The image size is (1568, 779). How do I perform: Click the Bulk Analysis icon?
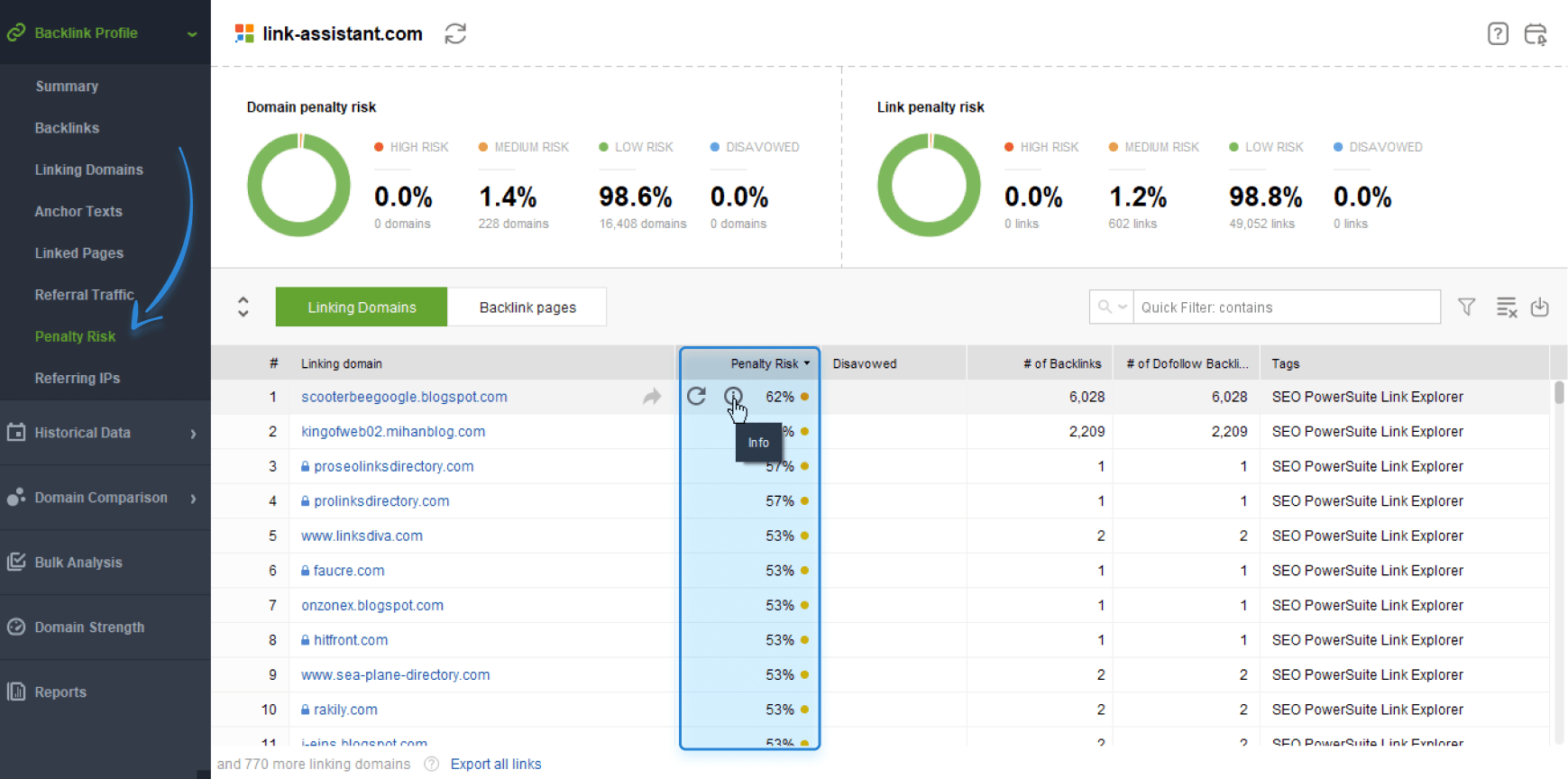[x=16, y=562]
